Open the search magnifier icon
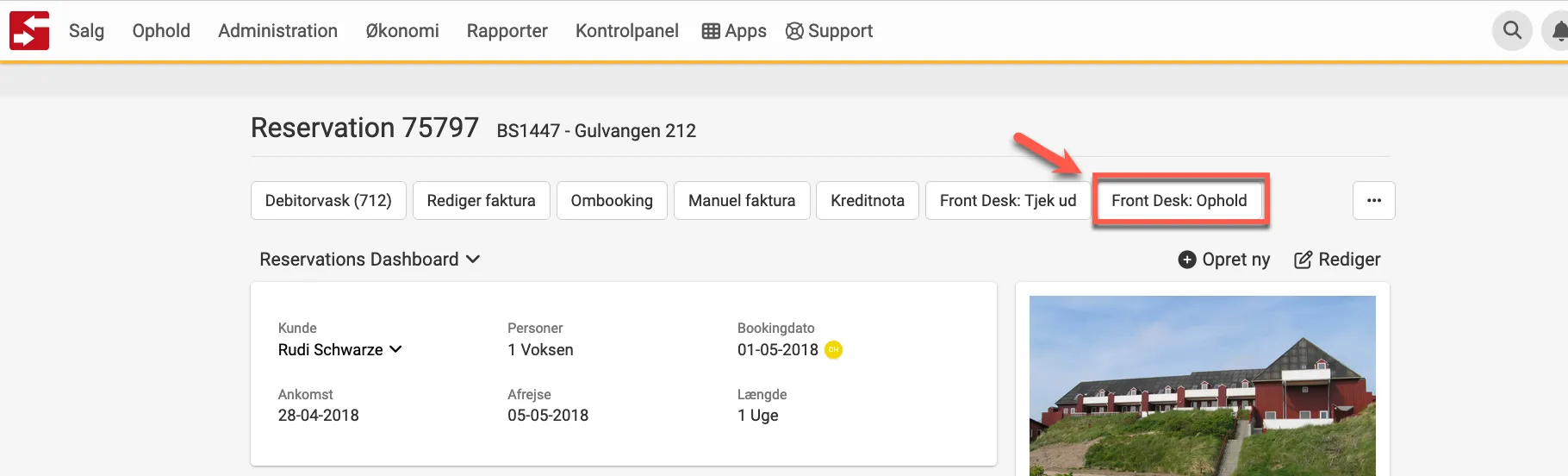The image size is (1568, 476). (1512, 31)
